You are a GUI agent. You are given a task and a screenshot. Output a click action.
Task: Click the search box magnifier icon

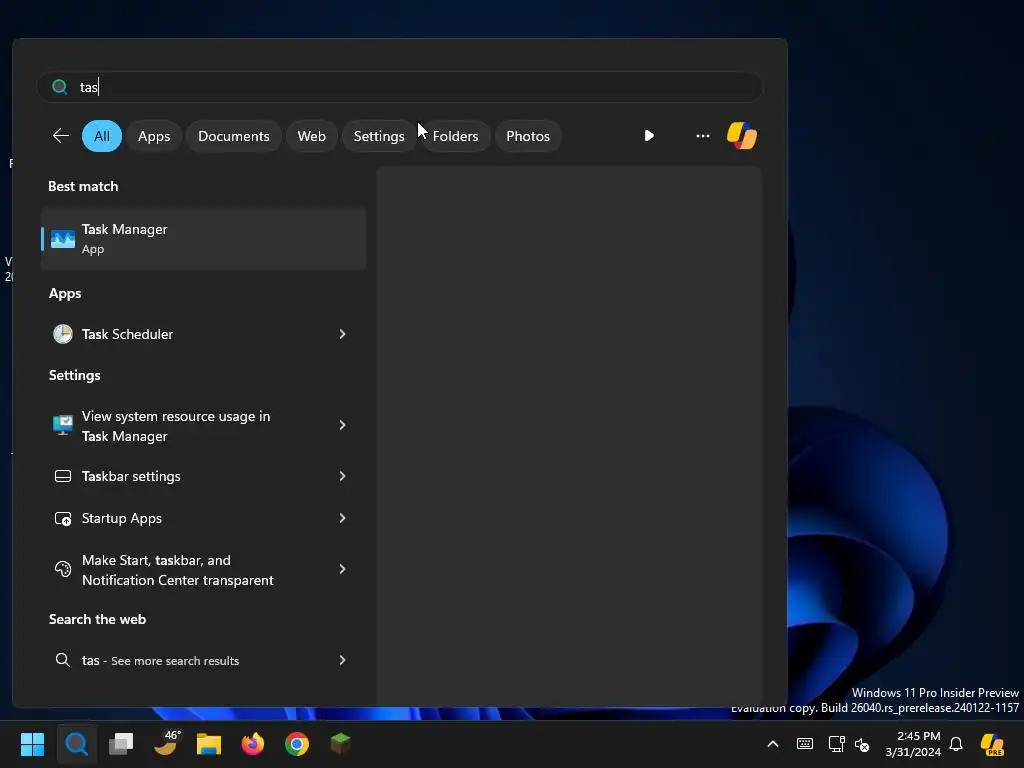click(59, 87)
